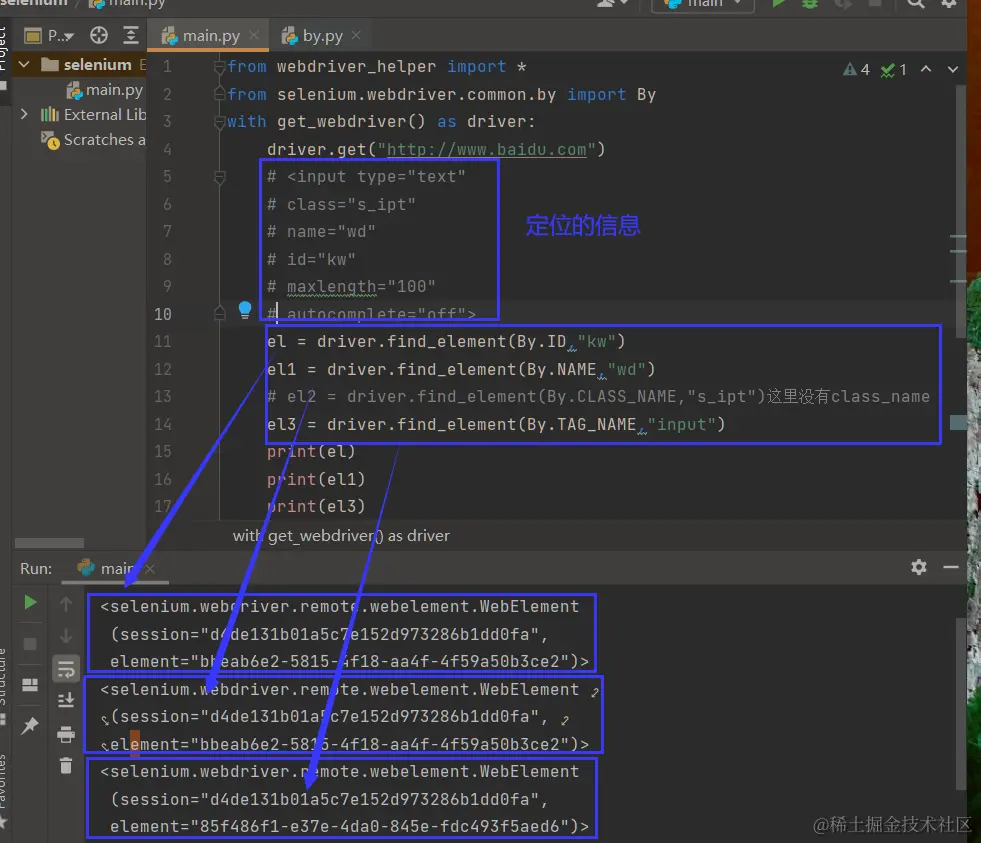This screenshot has width=981, height=843.
Task: Open the baidu.com URL link in code
Action: coord(486,150)
